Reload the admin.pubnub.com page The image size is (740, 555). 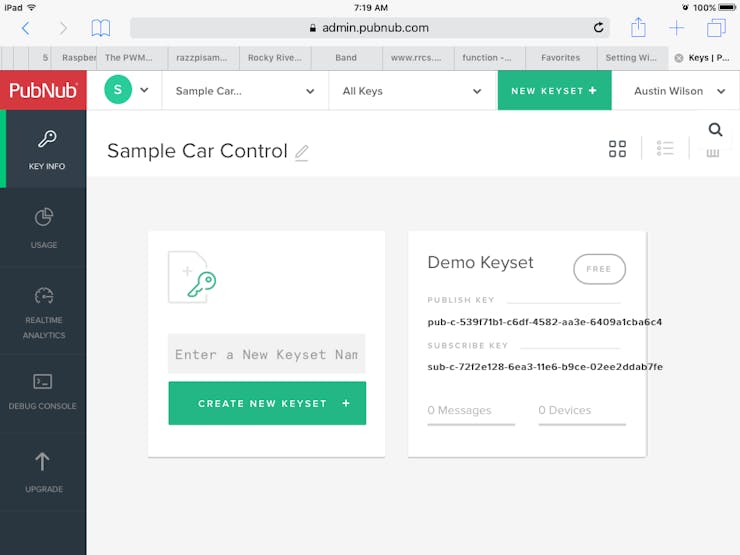(x=598, y=28)
